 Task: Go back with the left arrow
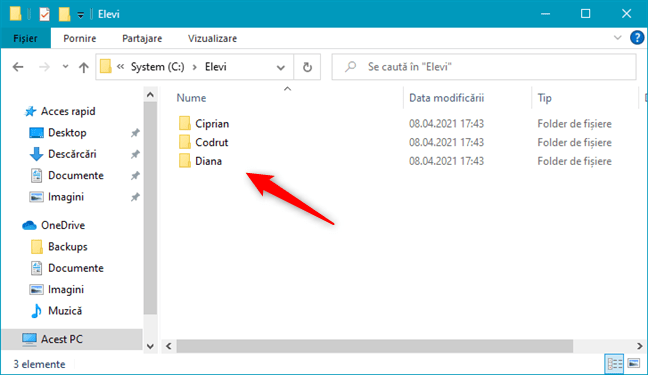pos(18,67)
